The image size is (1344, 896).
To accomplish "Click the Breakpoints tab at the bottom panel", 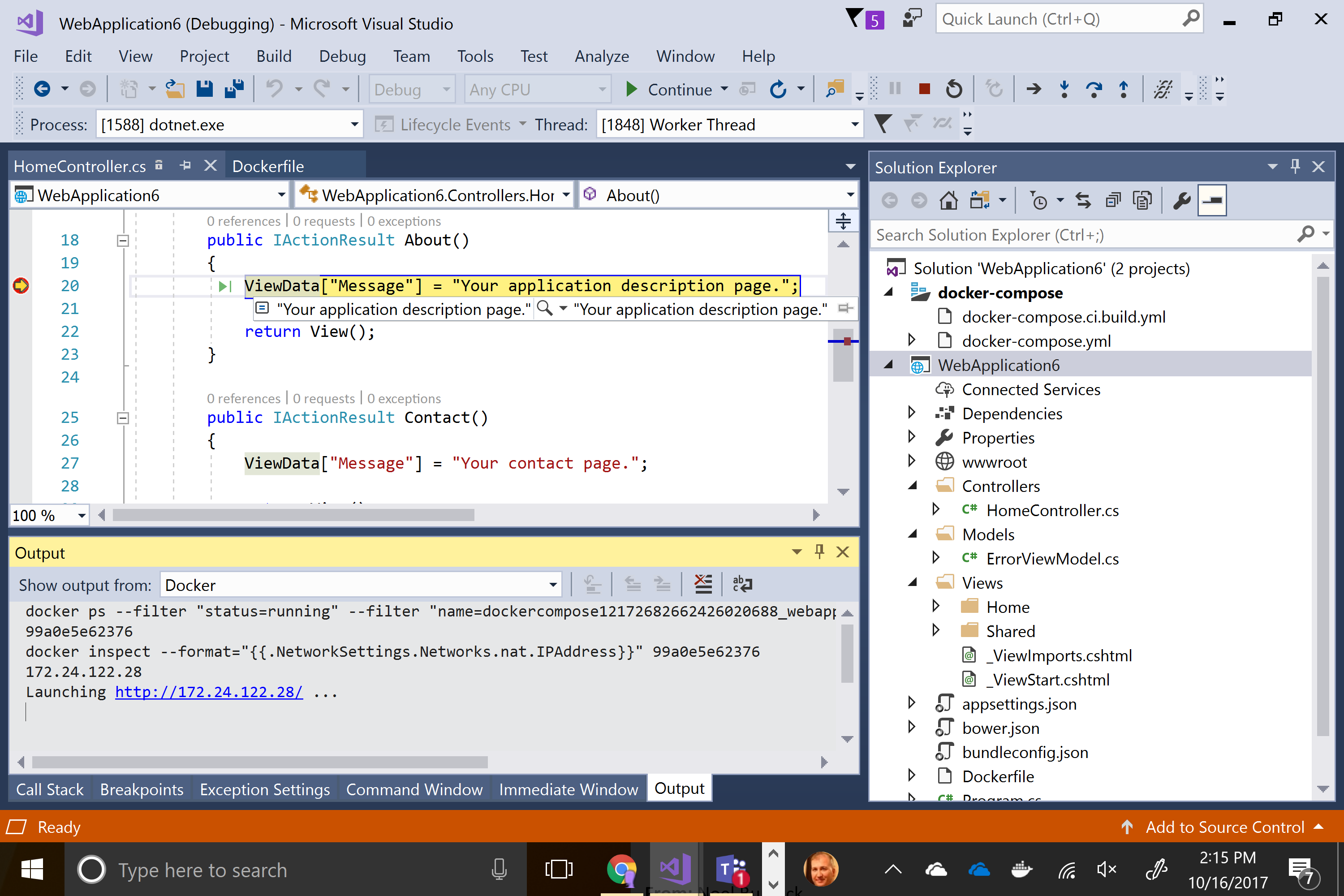I will pos(142,789).
